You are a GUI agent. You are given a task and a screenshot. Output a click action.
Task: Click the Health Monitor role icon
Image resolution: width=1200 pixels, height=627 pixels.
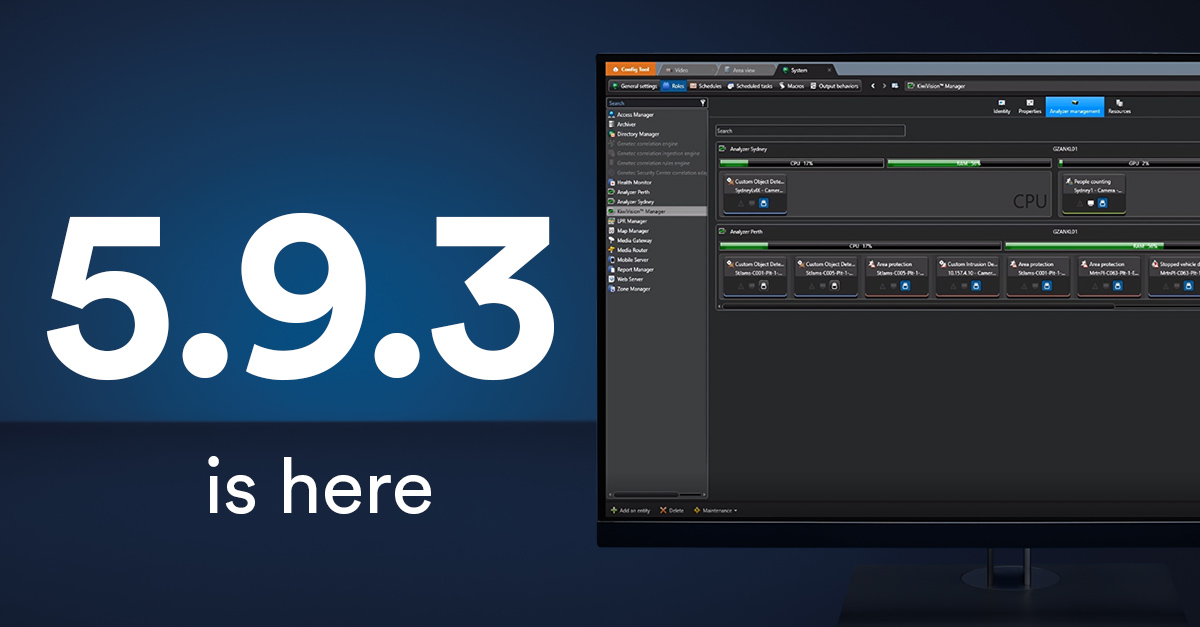[x=611, y=182]
